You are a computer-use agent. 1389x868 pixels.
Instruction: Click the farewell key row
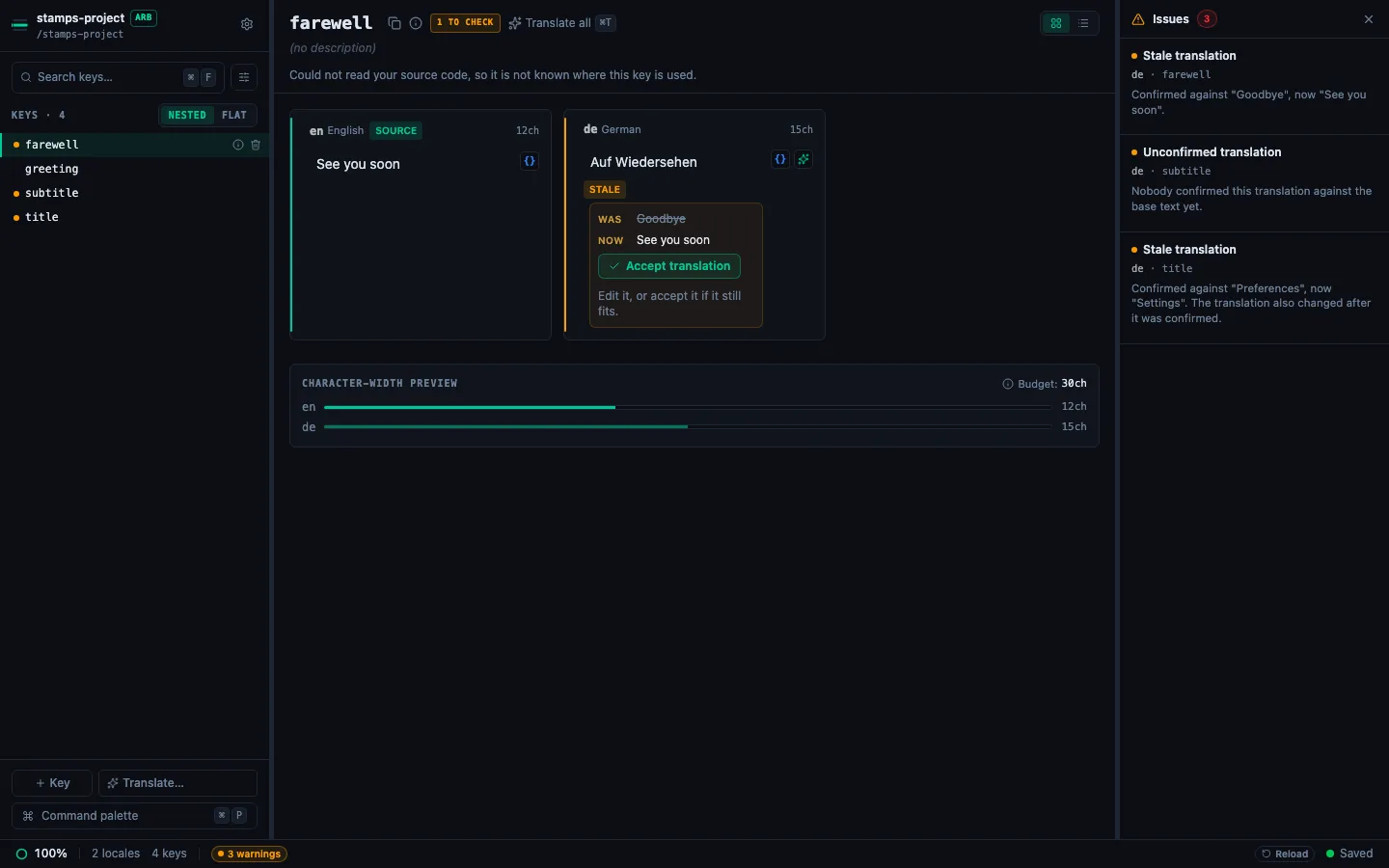[135, 145]
